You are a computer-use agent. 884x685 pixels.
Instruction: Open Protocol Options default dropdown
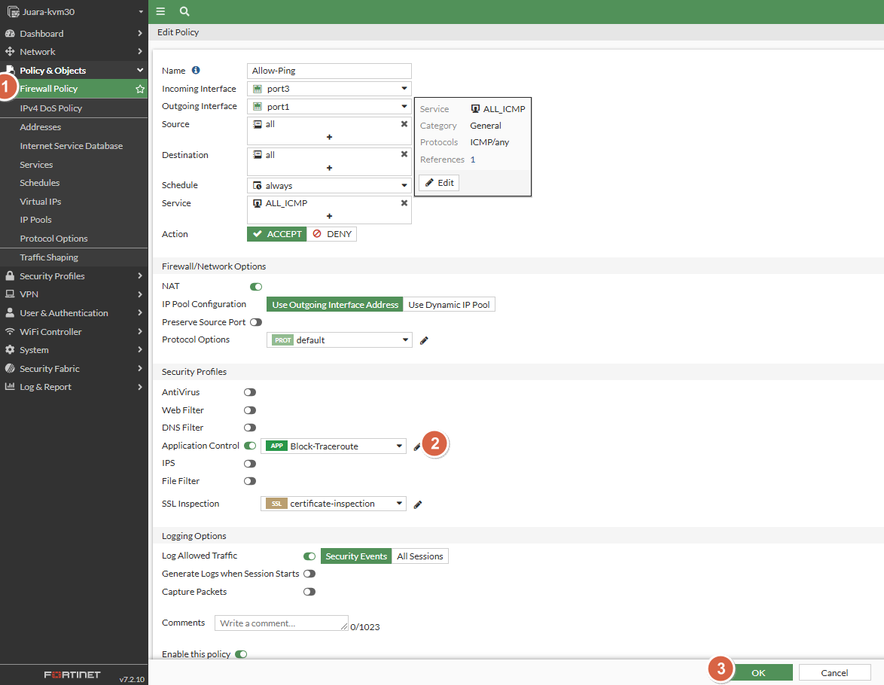(339, 340)
